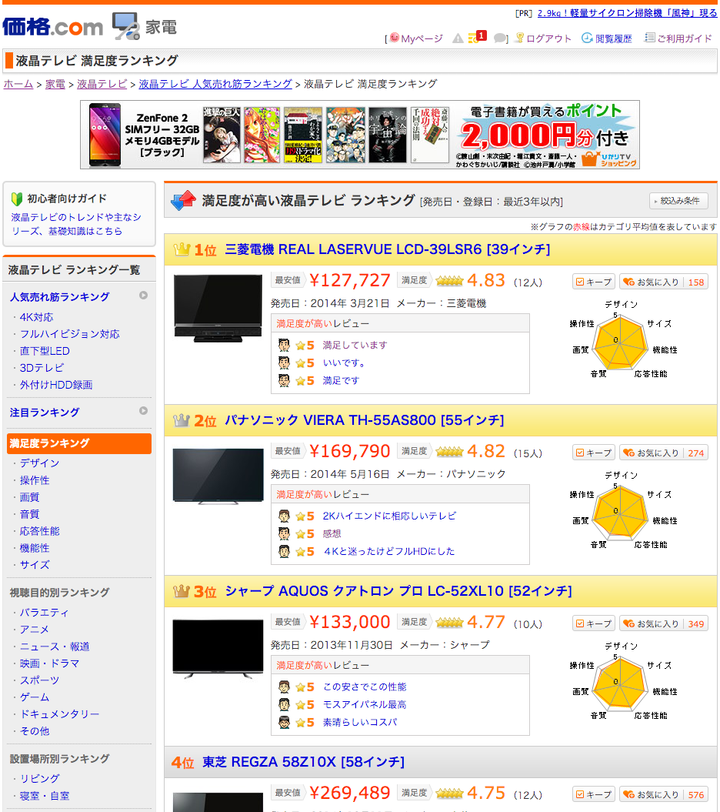720x812 pixels.
Task: Keep the TH-55AS800 with キープ button
Action: pyautogui.click(x=594, y=453)
